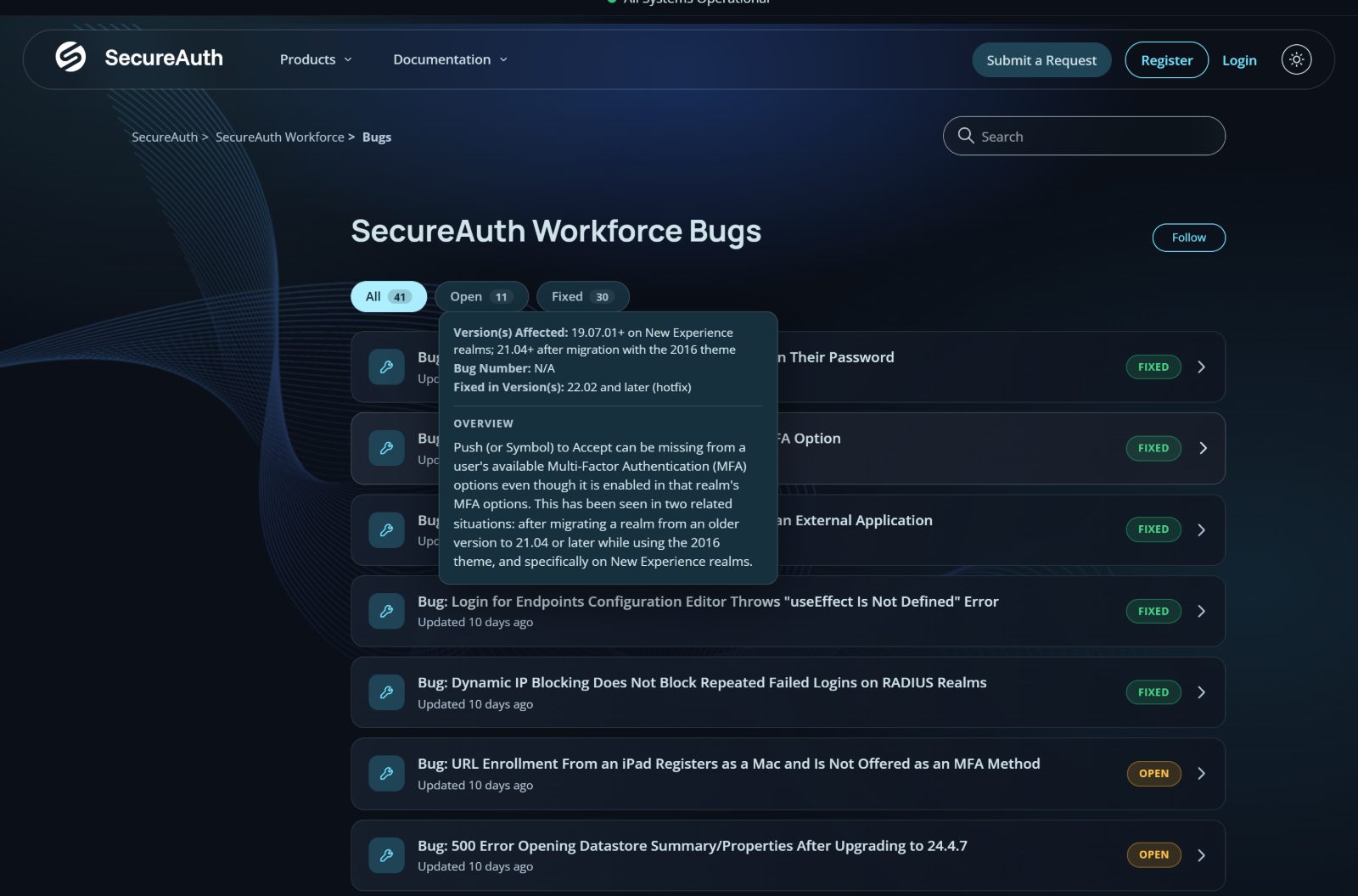Open chevron arrow for Their Password bug
Viewport: 1358px width, 896px height.
click(1201, 367)
